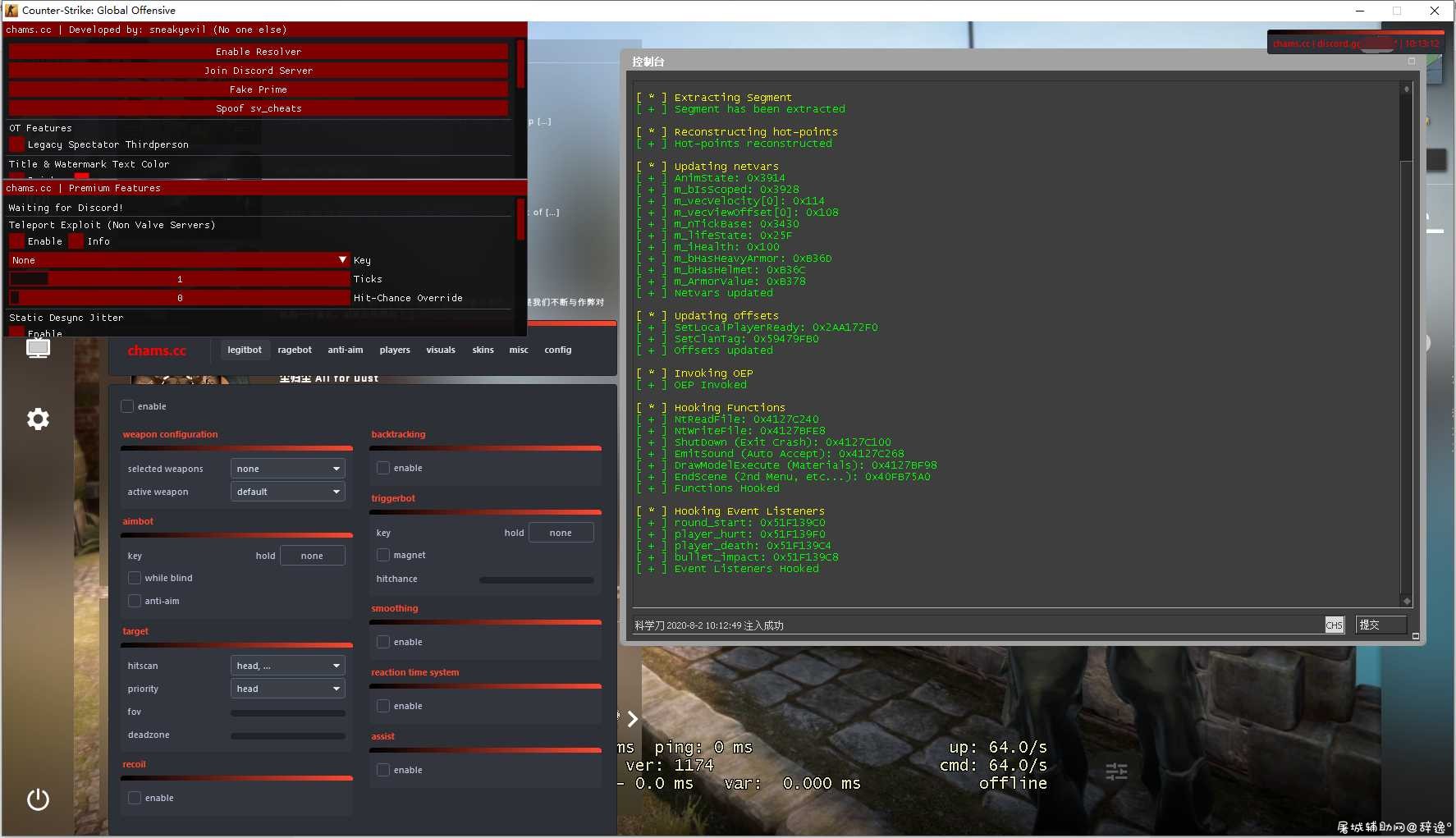Switch to the skins tab
This screenshot has height=838, width=1456.
click(483, 350)
